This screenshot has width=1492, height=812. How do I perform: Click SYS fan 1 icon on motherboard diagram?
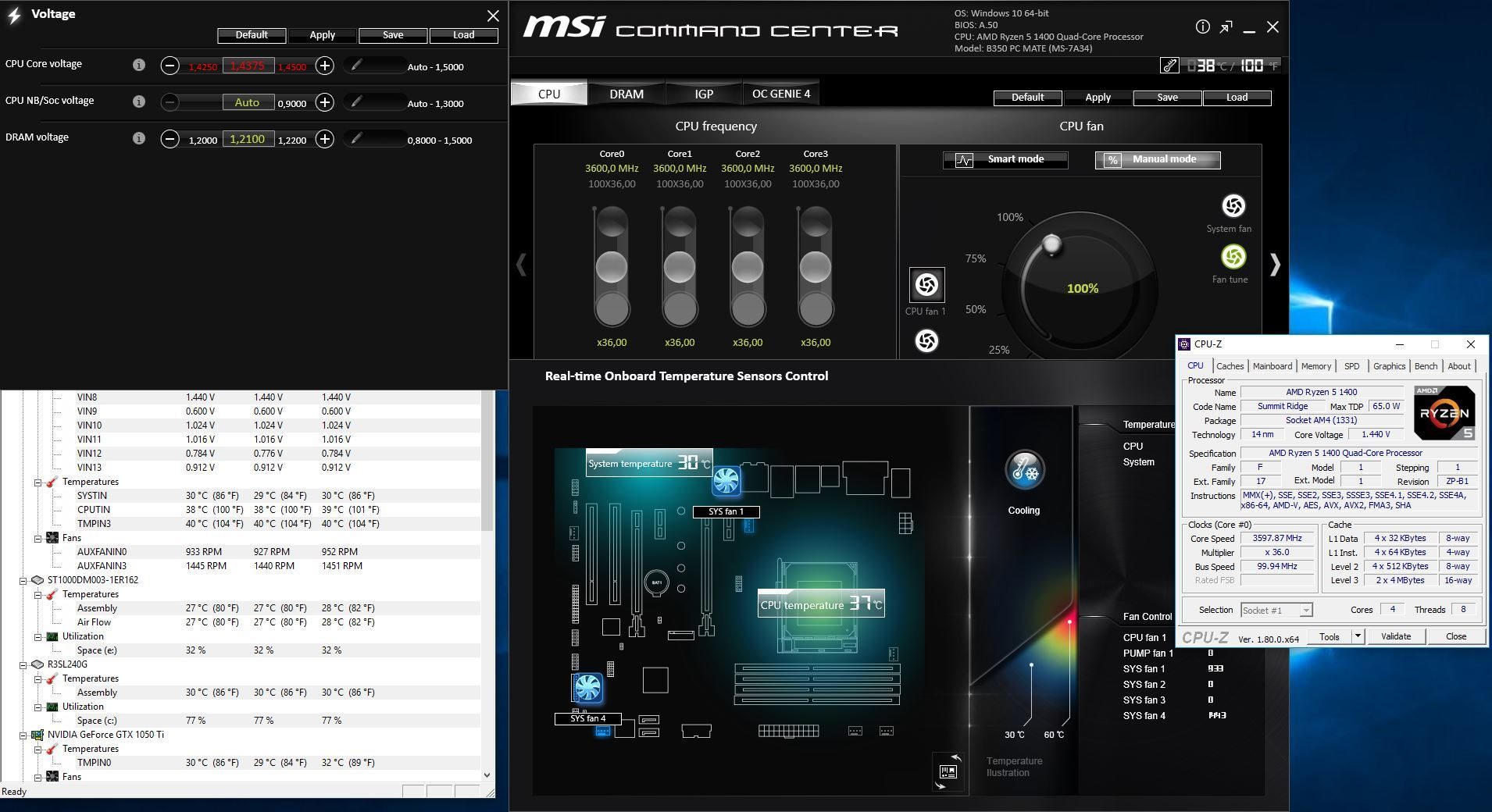click(726, 481)
